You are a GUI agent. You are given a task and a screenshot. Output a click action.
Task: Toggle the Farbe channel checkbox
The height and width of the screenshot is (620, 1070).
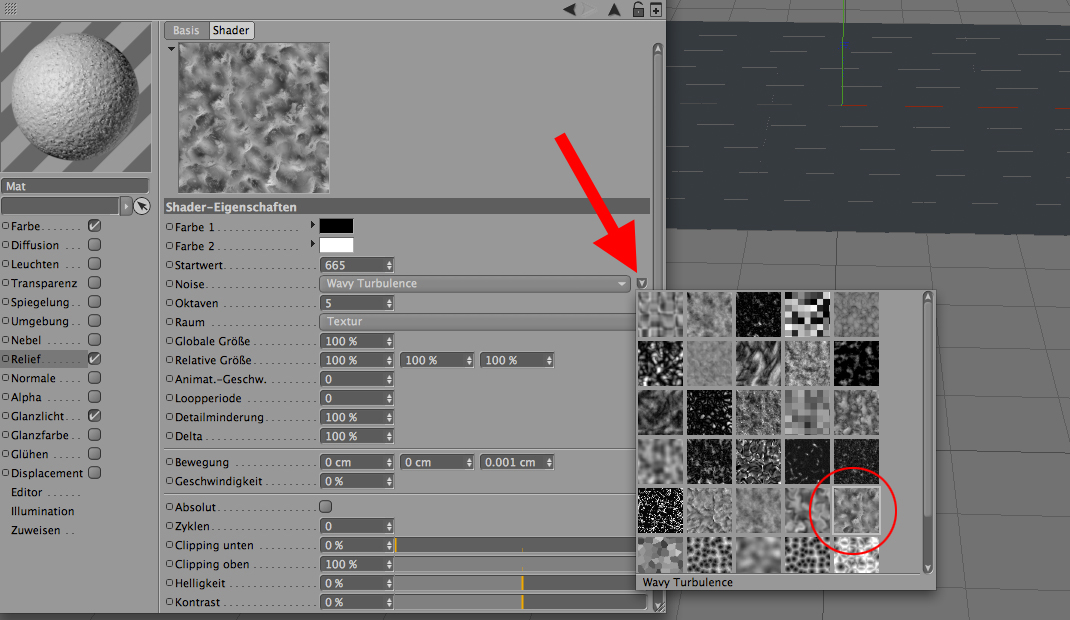point(95,226)
